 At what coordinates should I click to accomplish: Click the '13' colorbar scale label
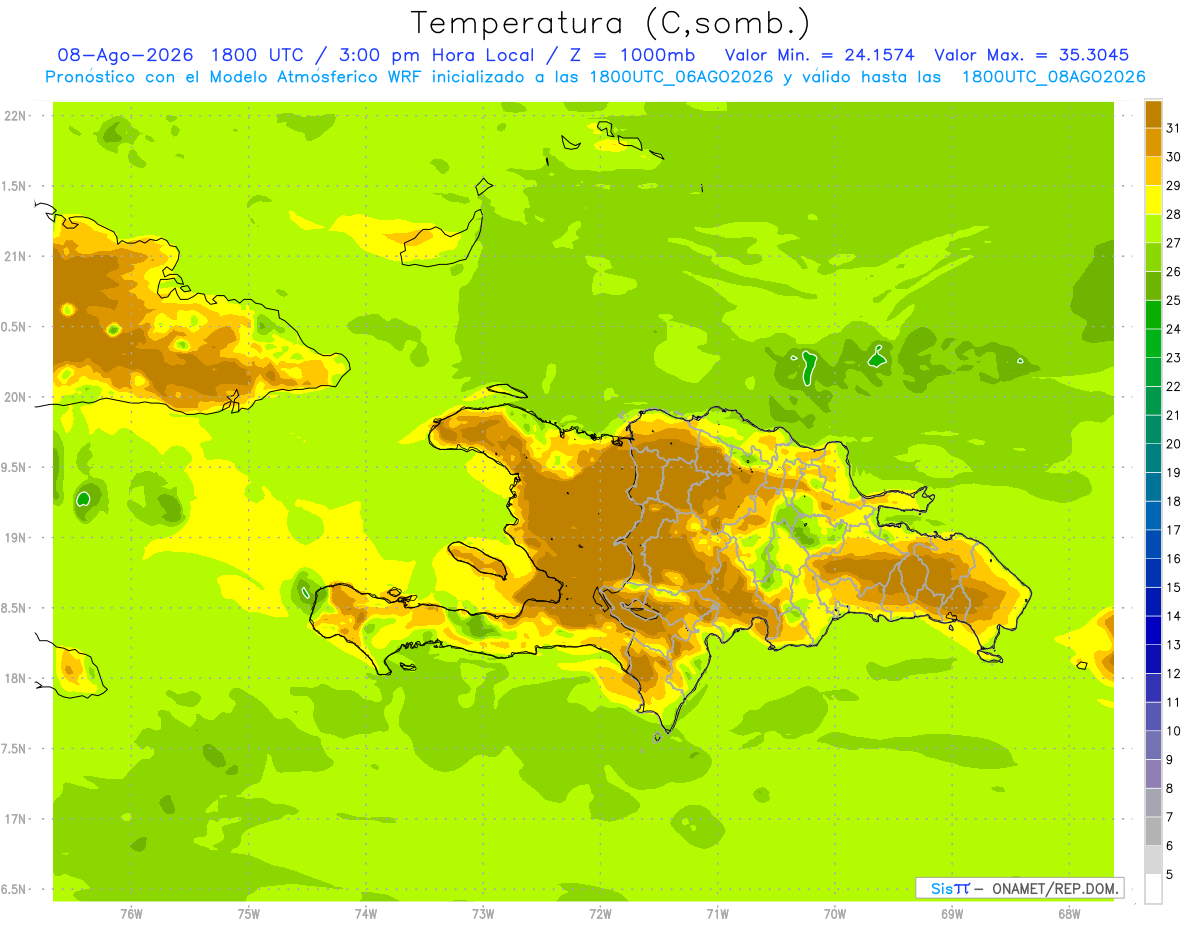point(1174,645)
